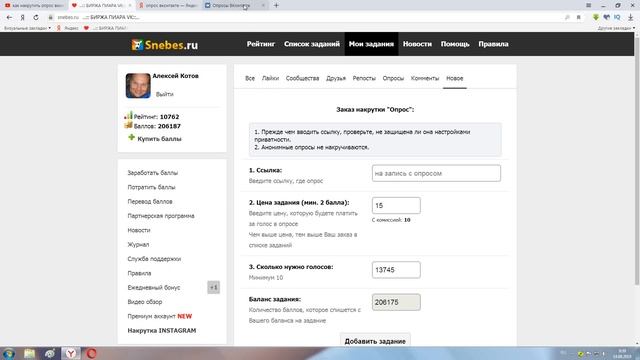The image size is (640, 360).
Task: Select the Опросы filter tab
Action: [x=393, y=78]
